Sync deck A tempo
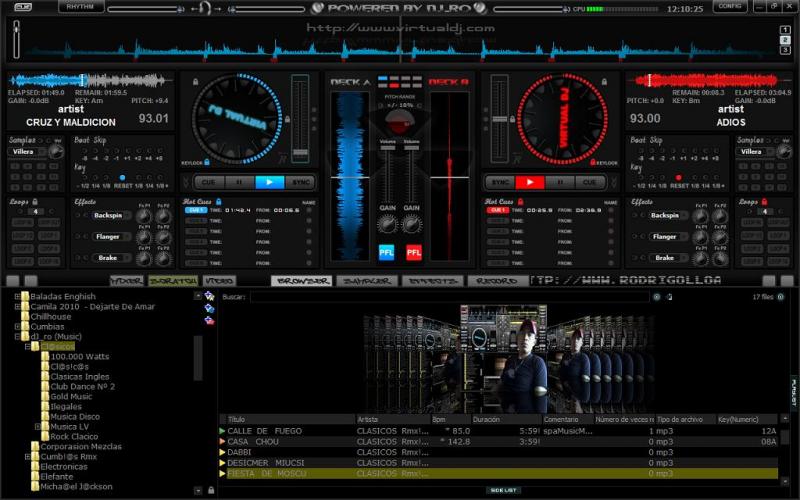The height and width of the screenshot is (500, 800). pos(300,182)
